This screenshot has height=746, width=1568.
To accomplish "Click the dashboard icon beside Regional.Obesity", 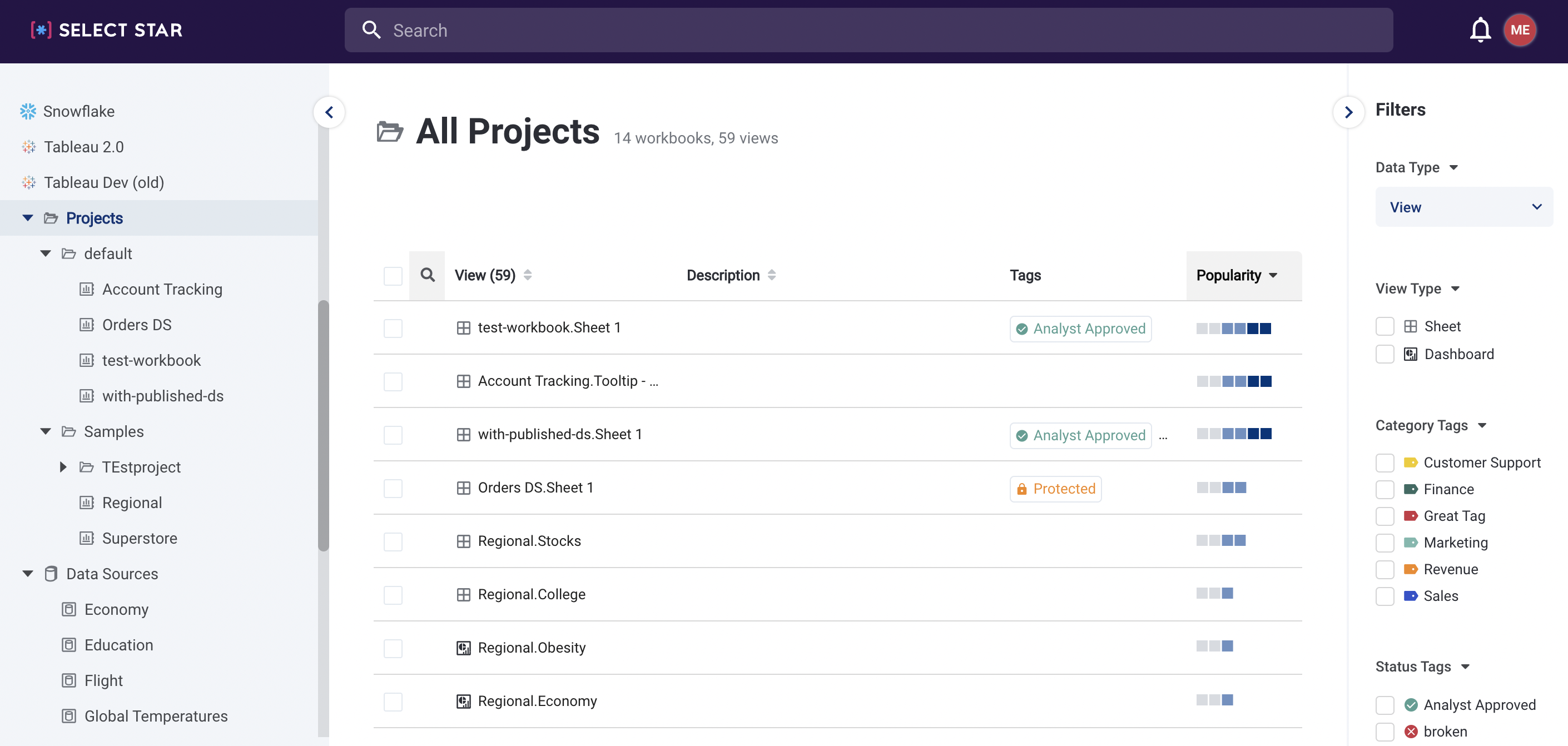I will pyautogui.click(x=463, y=648).
